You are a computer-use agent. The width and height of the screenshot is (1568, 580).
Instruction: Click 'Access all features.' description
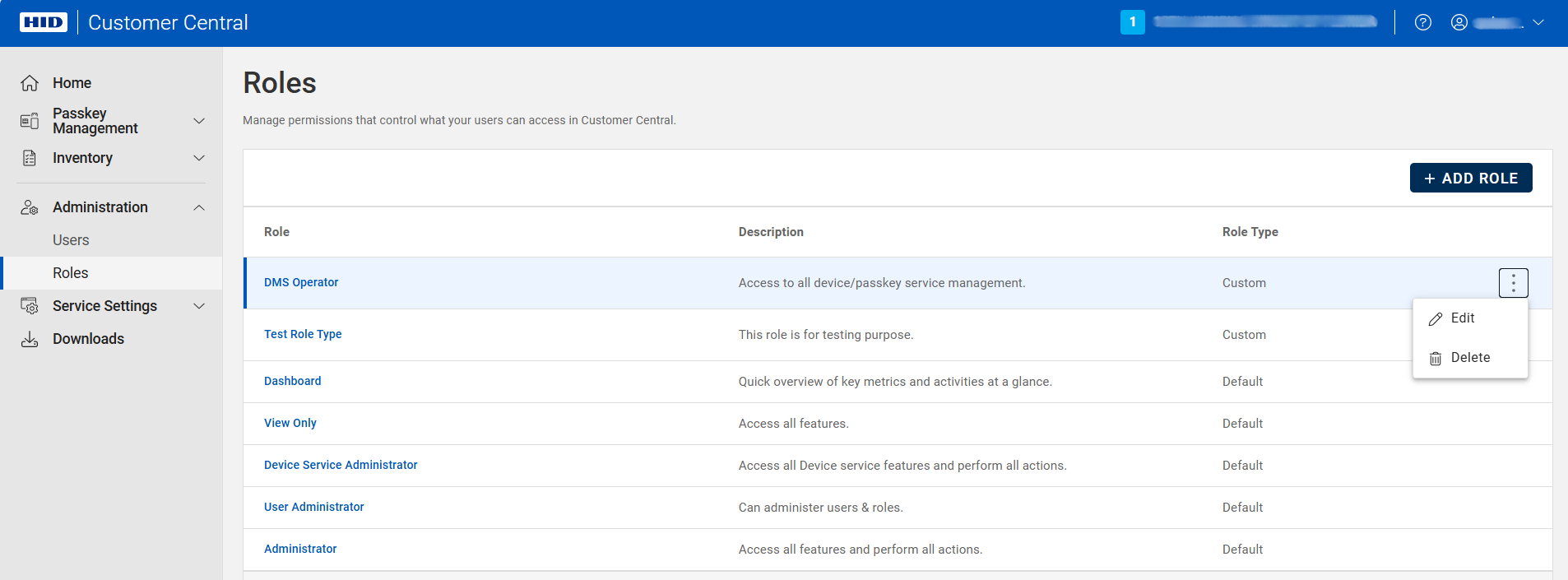pos(794,424)
